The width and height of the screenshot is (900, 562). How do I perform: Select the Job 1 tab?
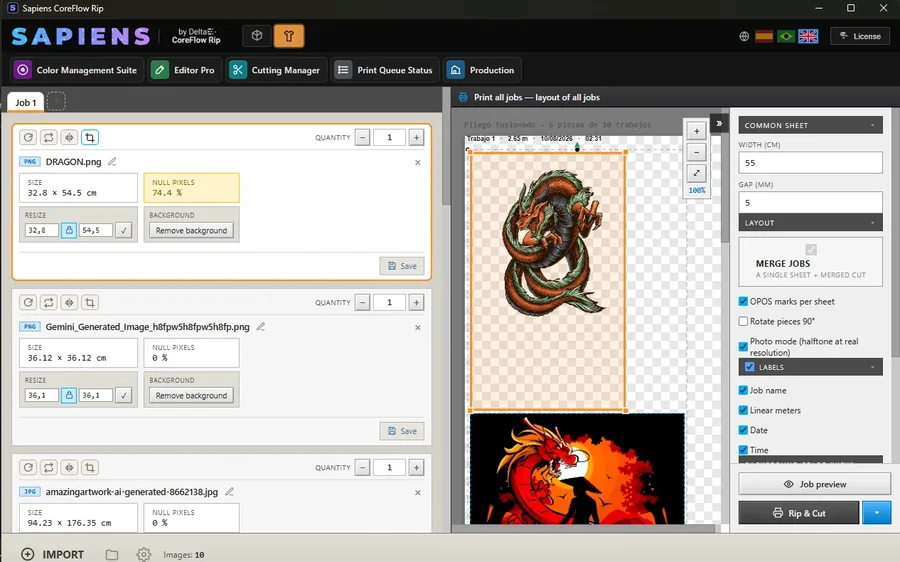click(x=25, y=102)
